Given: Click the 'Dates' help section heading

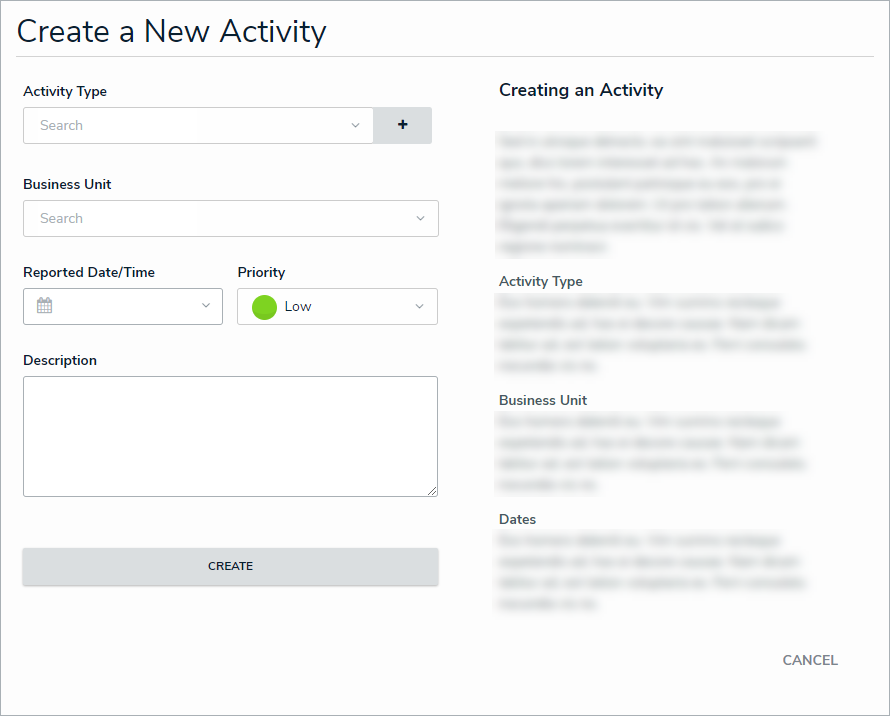Looking at the screenshot, I should (x=517, y=519).
